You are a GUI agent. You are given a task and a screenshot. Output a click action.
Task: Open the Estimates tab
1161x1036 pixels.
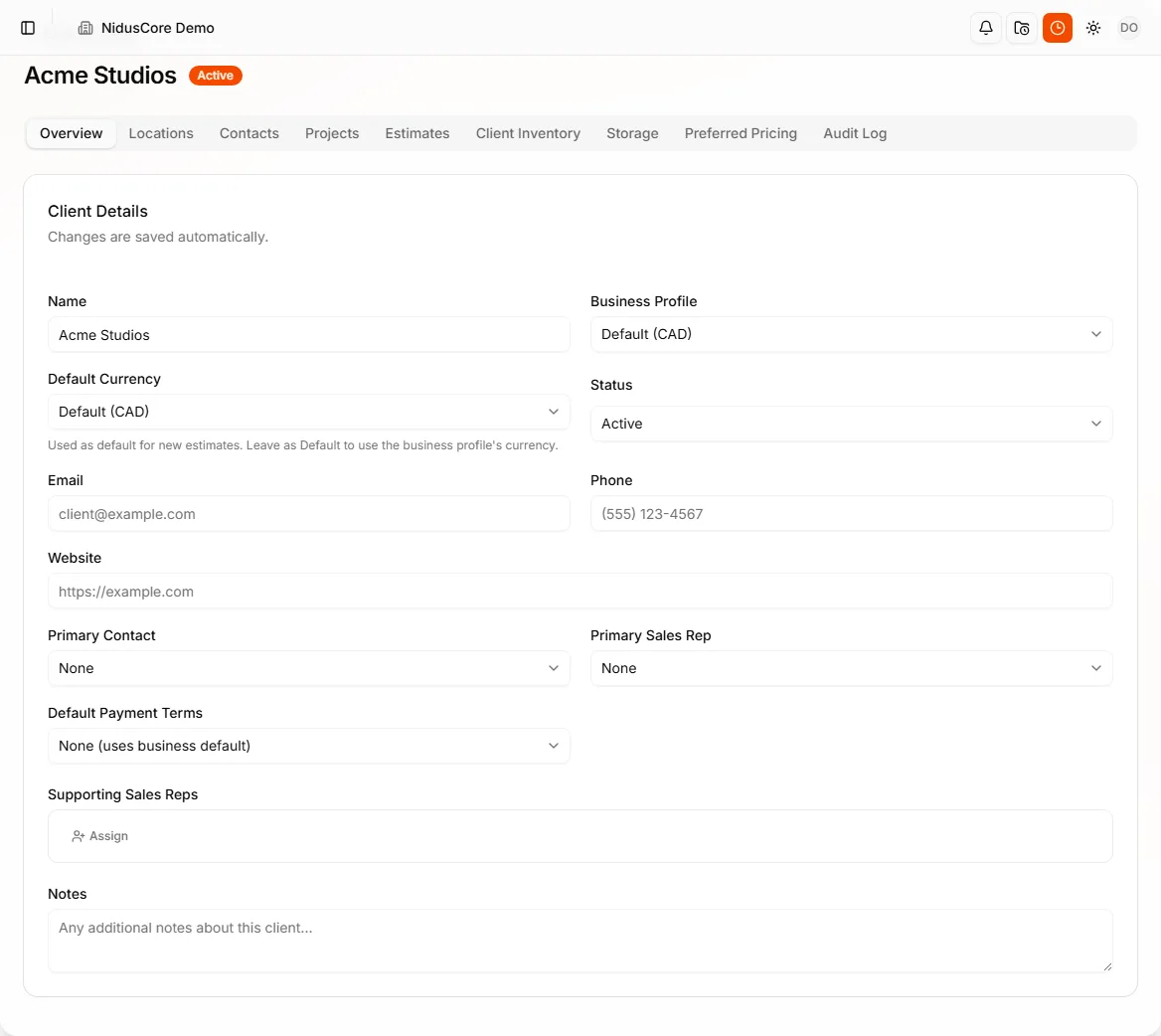(x=416, y=133)
